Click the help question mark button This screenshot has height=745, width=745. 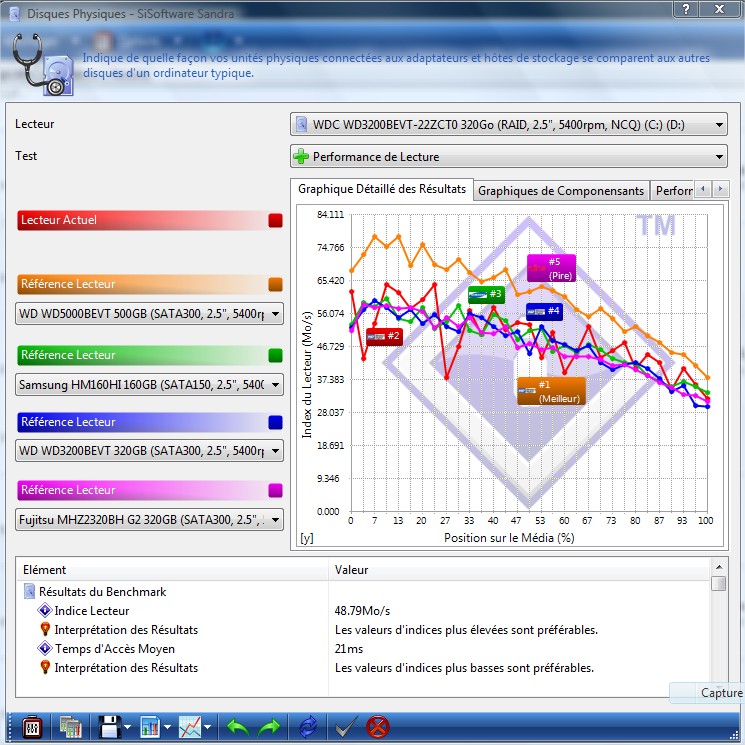686,9
